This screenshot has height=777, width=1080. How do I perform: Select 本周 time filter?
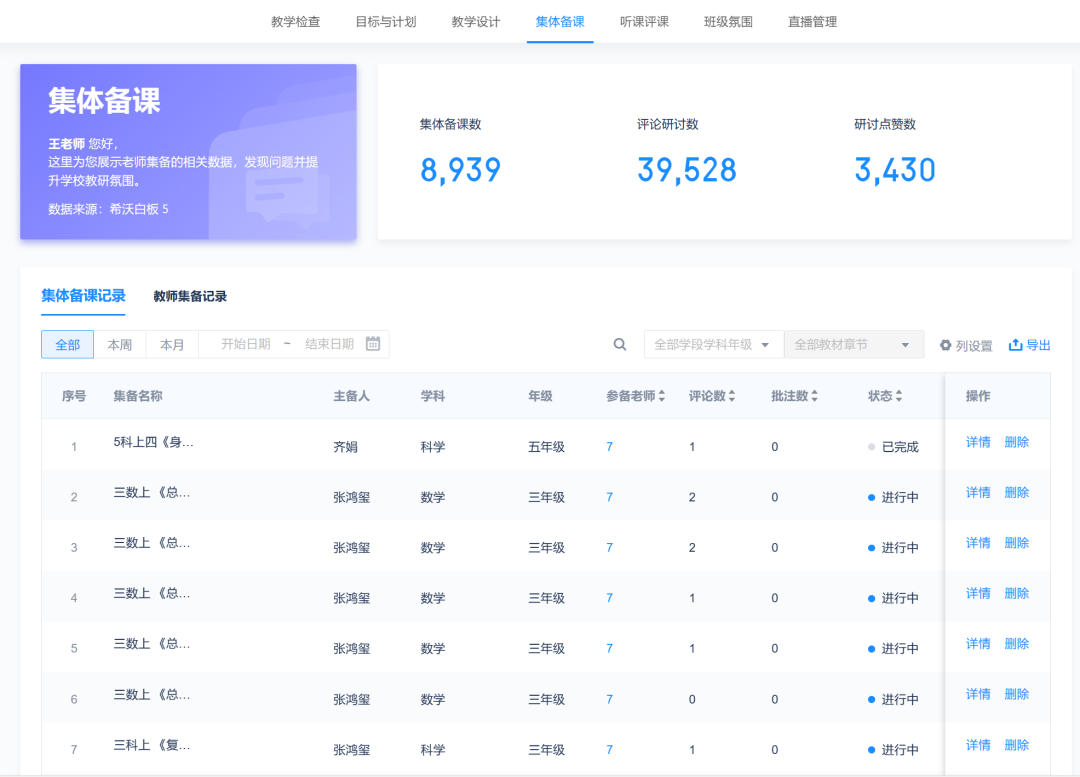click(x=120, y=344)
